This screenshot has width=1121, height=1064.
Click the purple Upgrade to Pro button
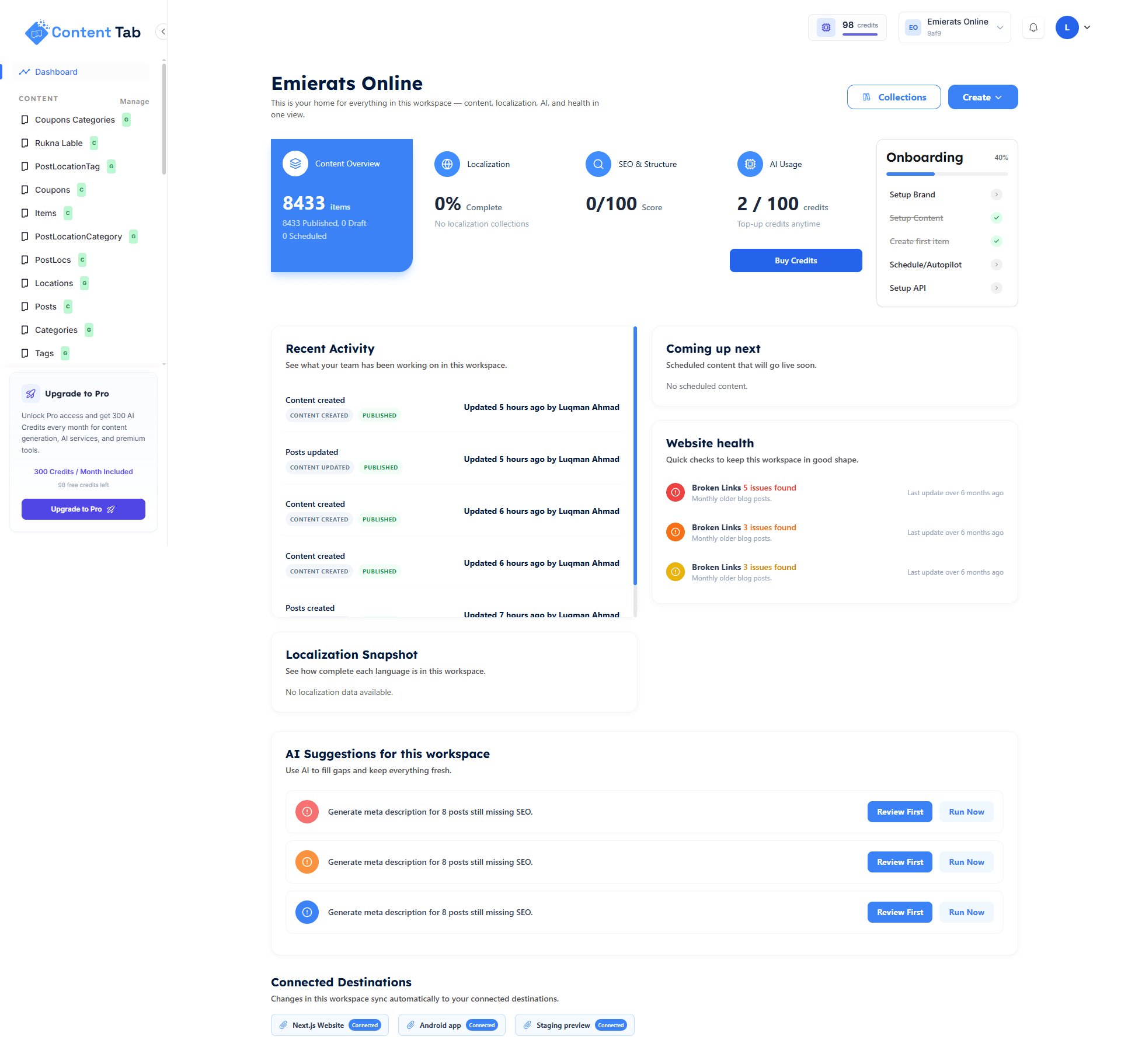point(83,509)
